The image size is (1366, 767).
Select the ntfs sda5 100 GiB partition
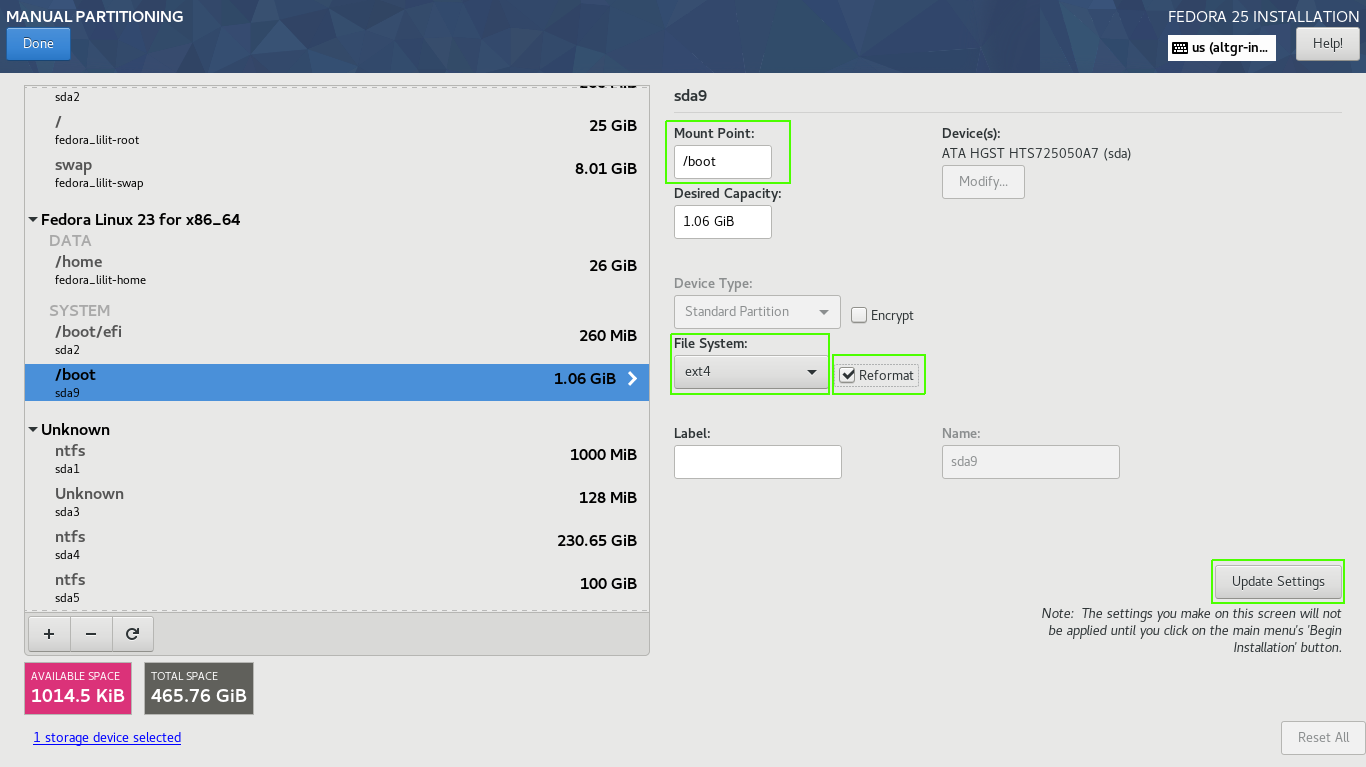click(337, 588)
